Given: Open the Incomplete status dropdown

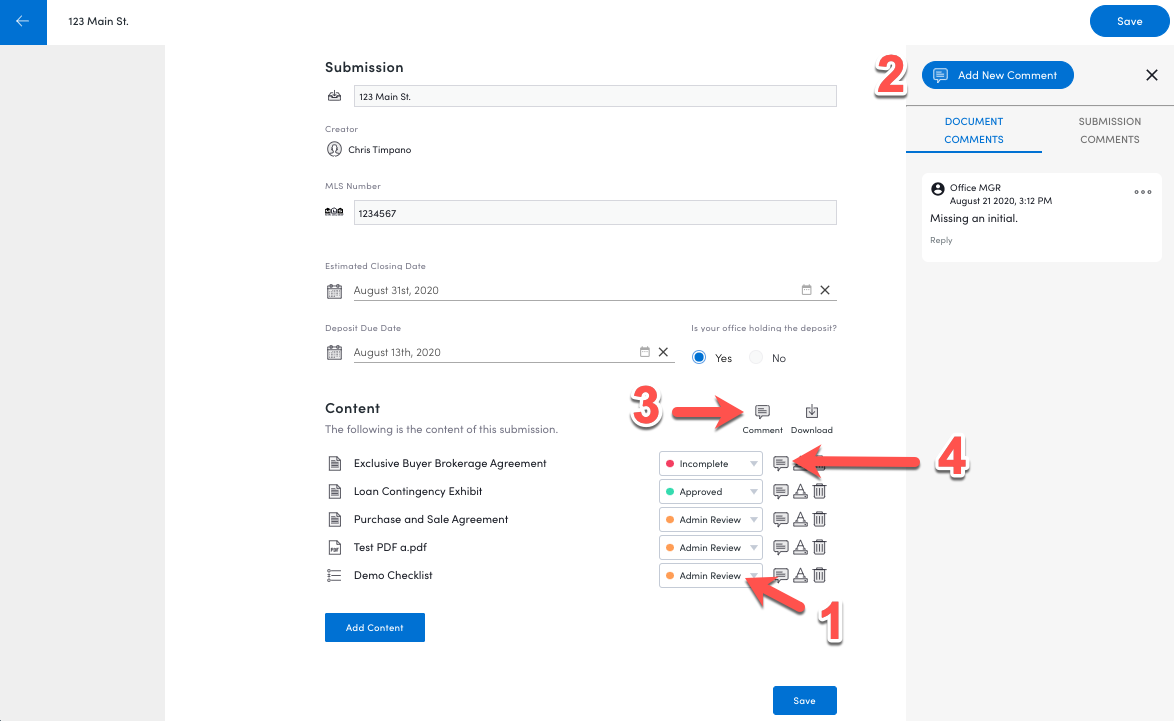Looking at the screenshot, I should point(711,463).
